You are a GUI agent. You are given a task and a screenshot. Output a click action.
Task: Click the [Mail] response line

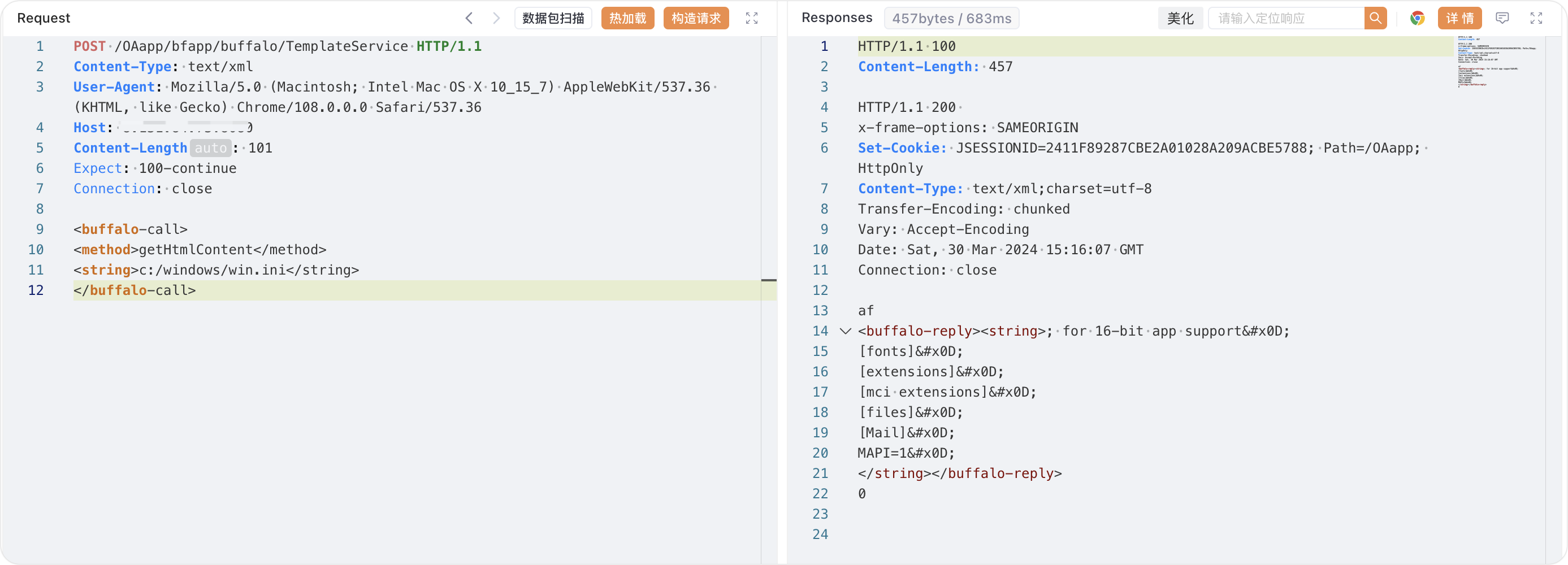pyautogui.click(x=906, y=433)
